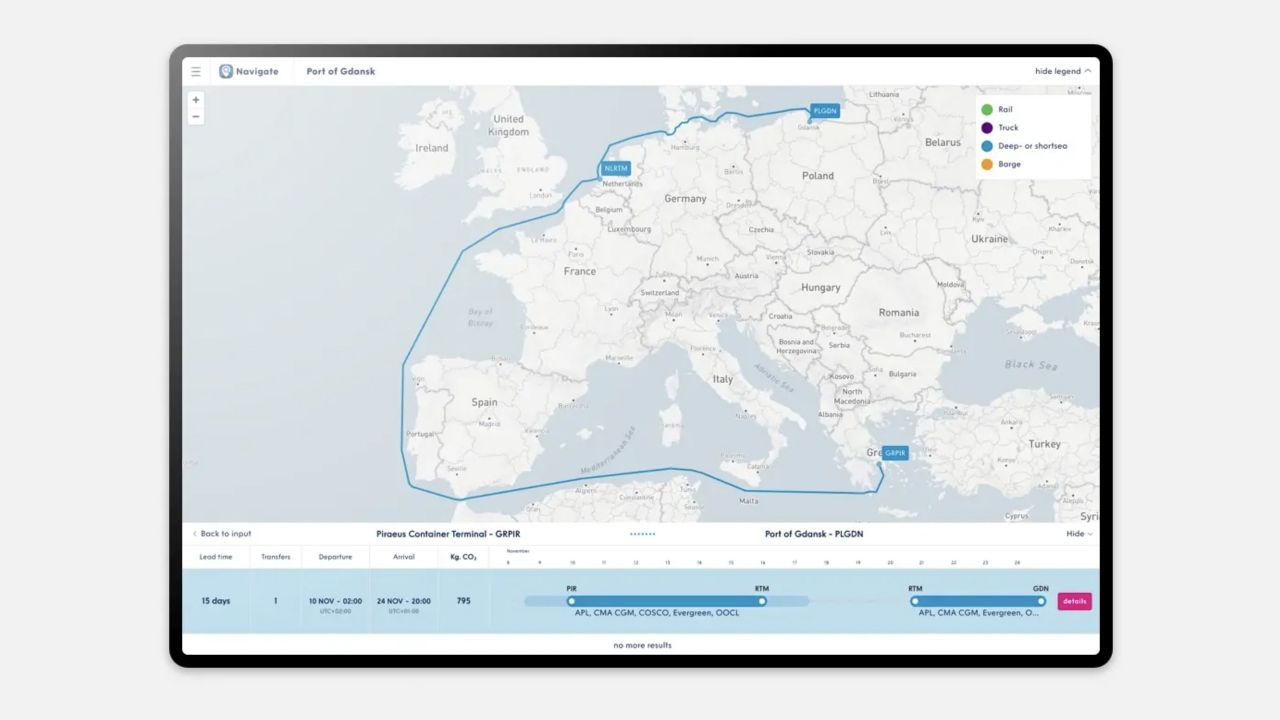The height and width of the screenshot is (720, 1280).
Task: Zoom in on the map
Action: coord(196,100)
